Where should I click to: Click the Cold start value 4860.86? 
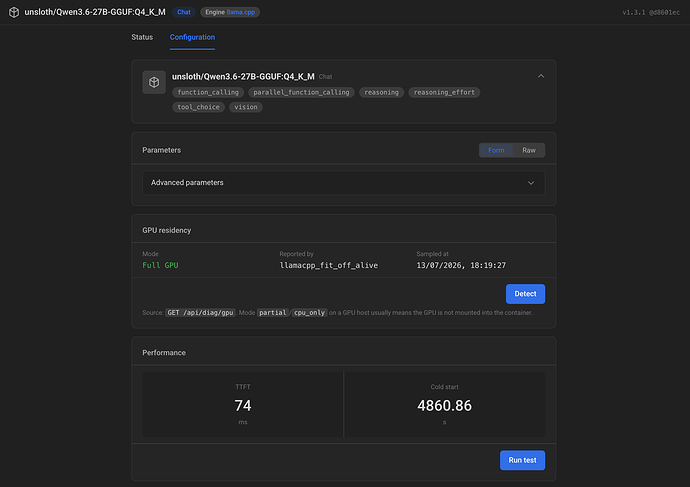tap(444, 405)
